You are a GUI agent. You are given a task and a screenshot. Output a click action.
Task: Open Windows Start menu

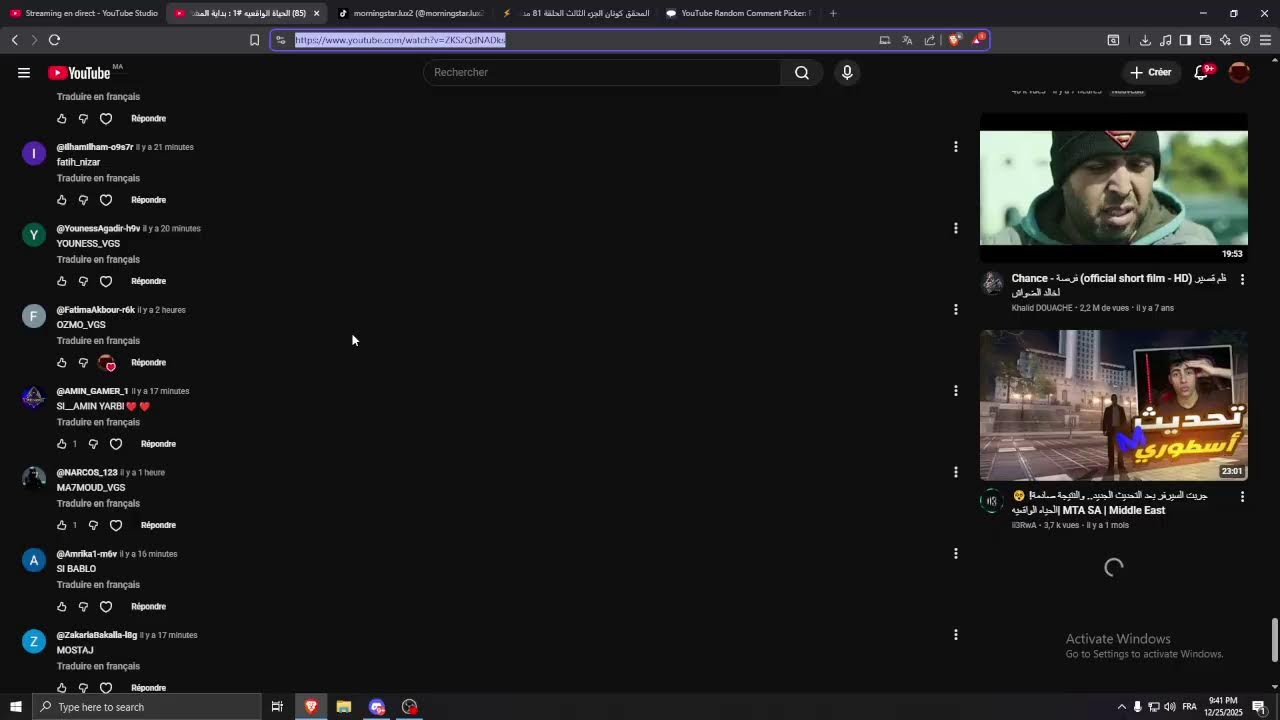(x=15, y=707)
